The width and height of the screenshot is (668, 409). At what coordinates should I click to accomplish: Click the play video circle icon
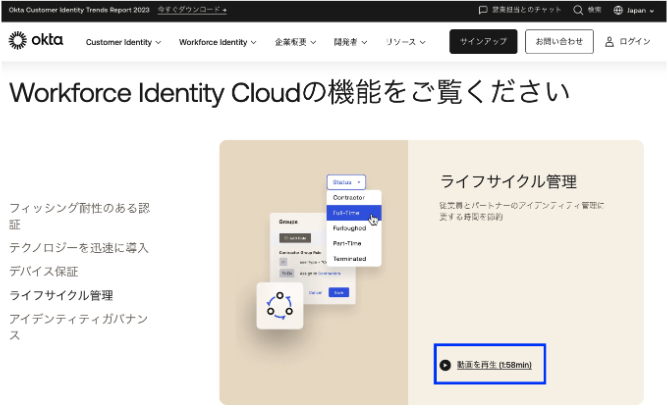click(445, 365)
